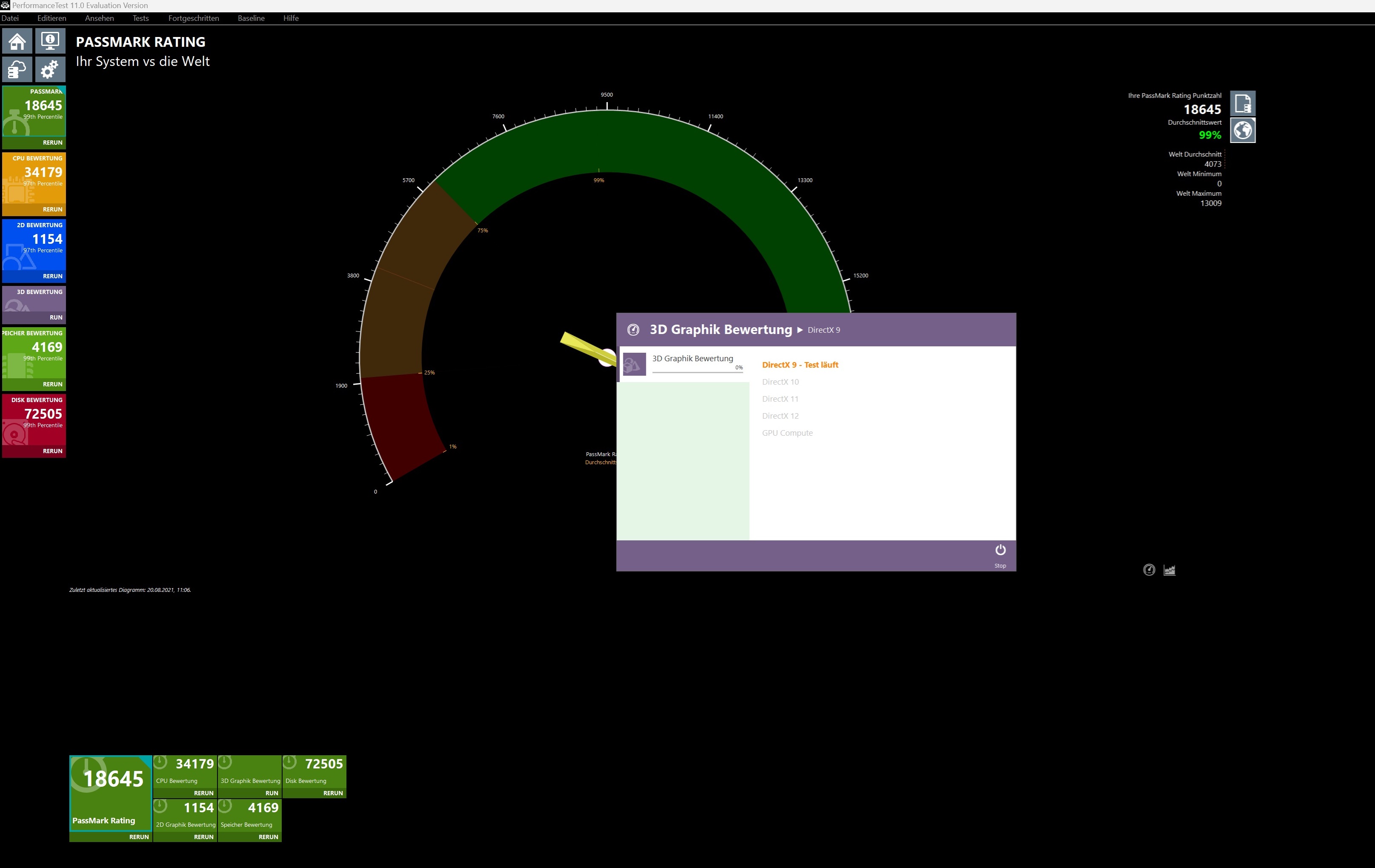
Task: Open the Fortgeschritten menu
Action: [x=194, y=18]
